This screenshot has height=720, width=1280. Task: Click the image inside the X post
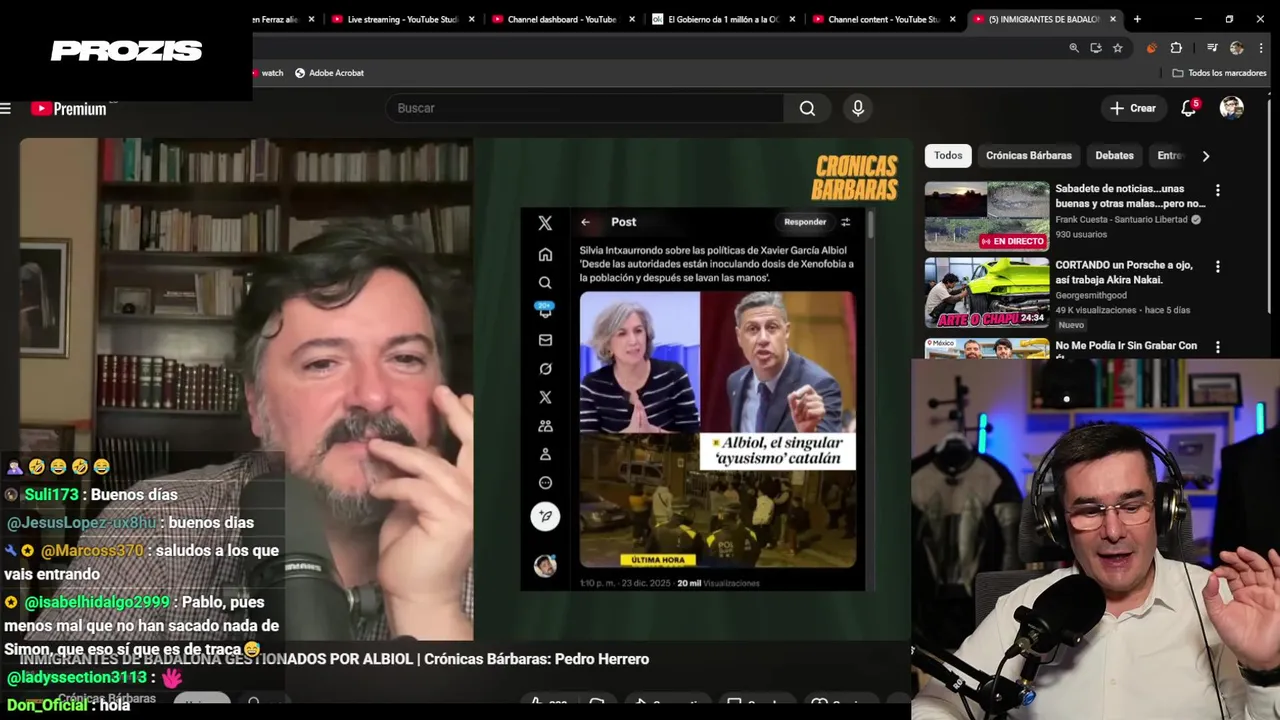(717, 430)
